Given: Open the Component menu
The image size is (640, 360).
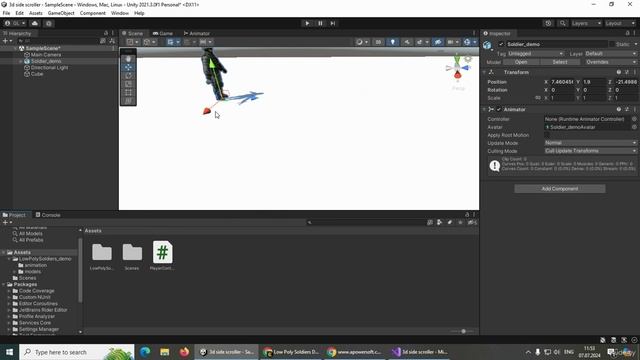Looking at the screenshot, I should pos(93,13).
